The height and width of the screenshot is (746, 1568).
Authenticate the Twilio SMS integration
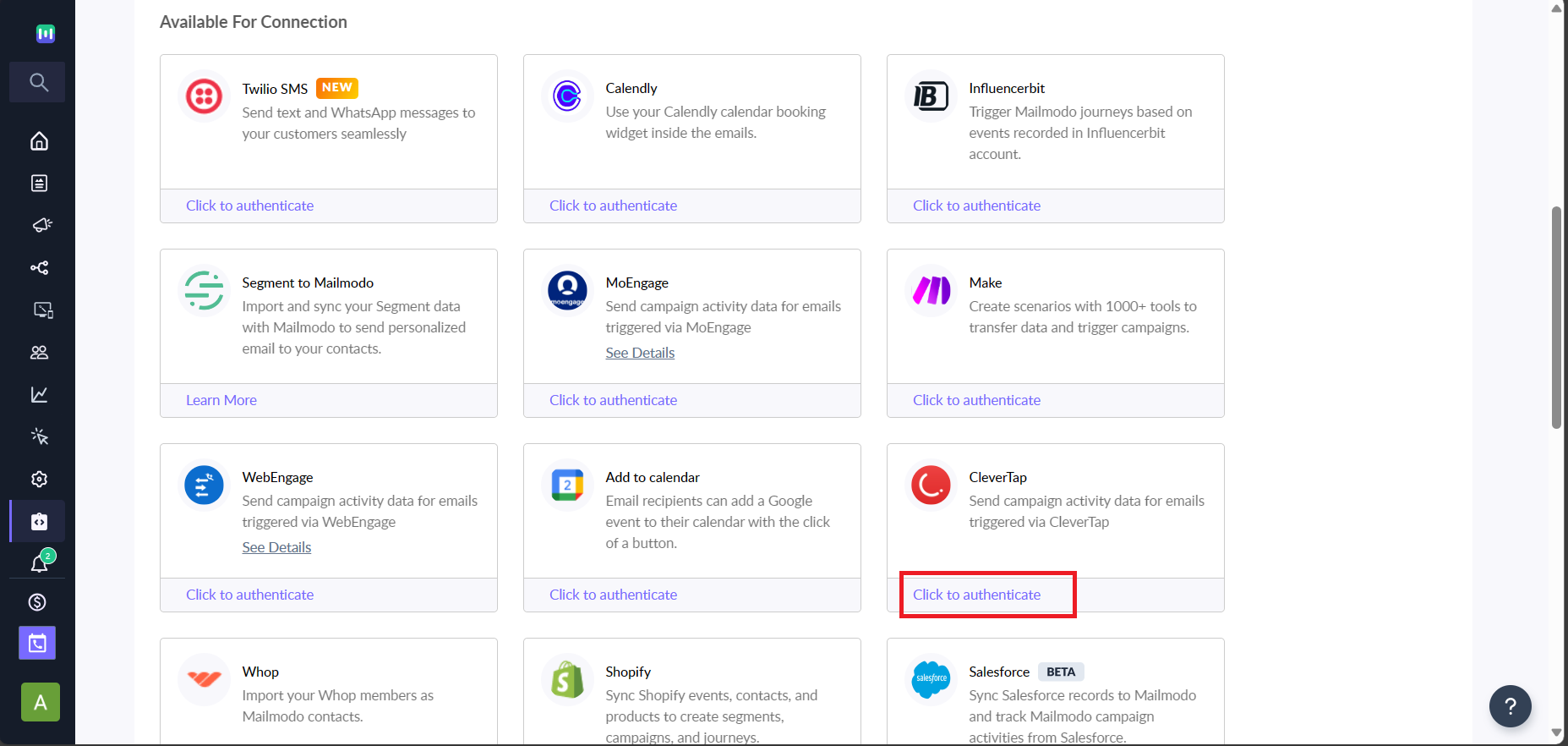(x=249, y=206)
